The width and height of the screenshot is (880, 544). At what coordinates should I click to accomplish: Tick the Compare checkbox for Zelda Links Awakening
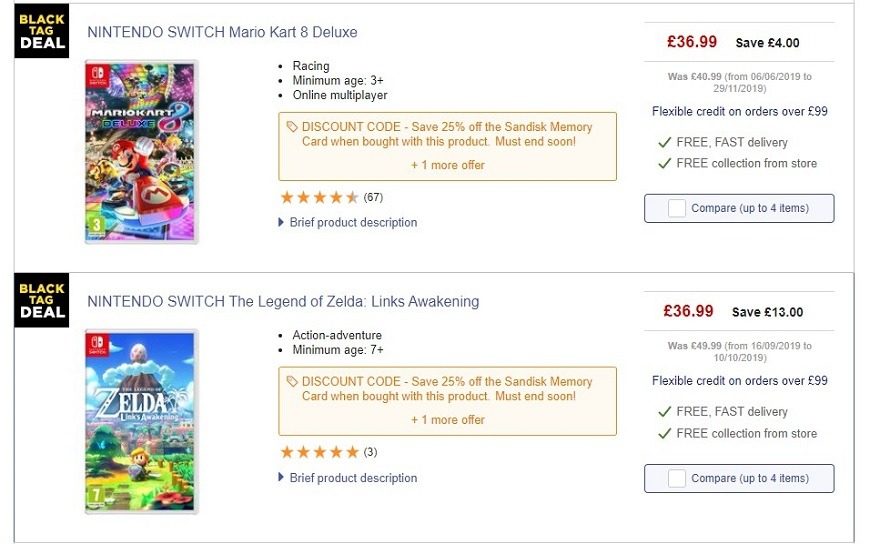[677, 478]
